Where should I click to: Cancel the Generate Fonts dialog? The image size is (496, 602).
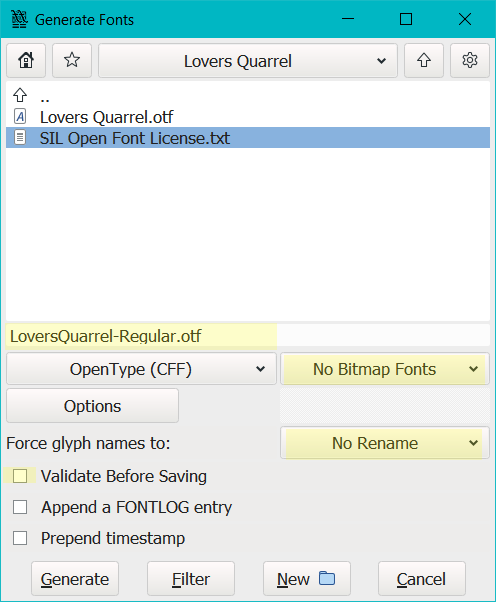click(x=422, y=579)
